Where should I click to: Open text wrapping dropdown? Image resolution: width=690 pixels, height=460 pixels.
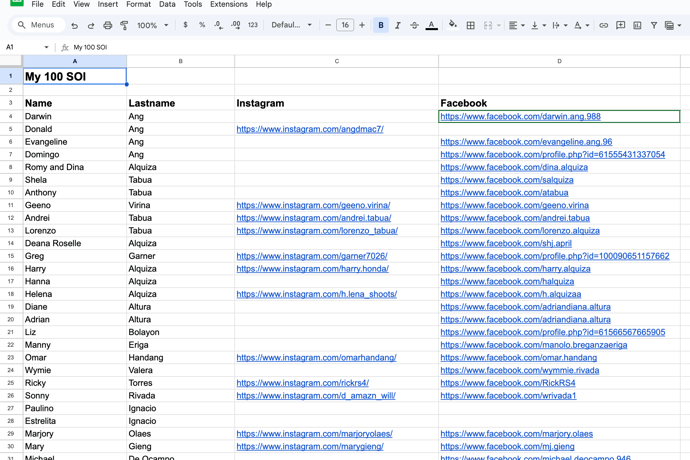[559, 26]
